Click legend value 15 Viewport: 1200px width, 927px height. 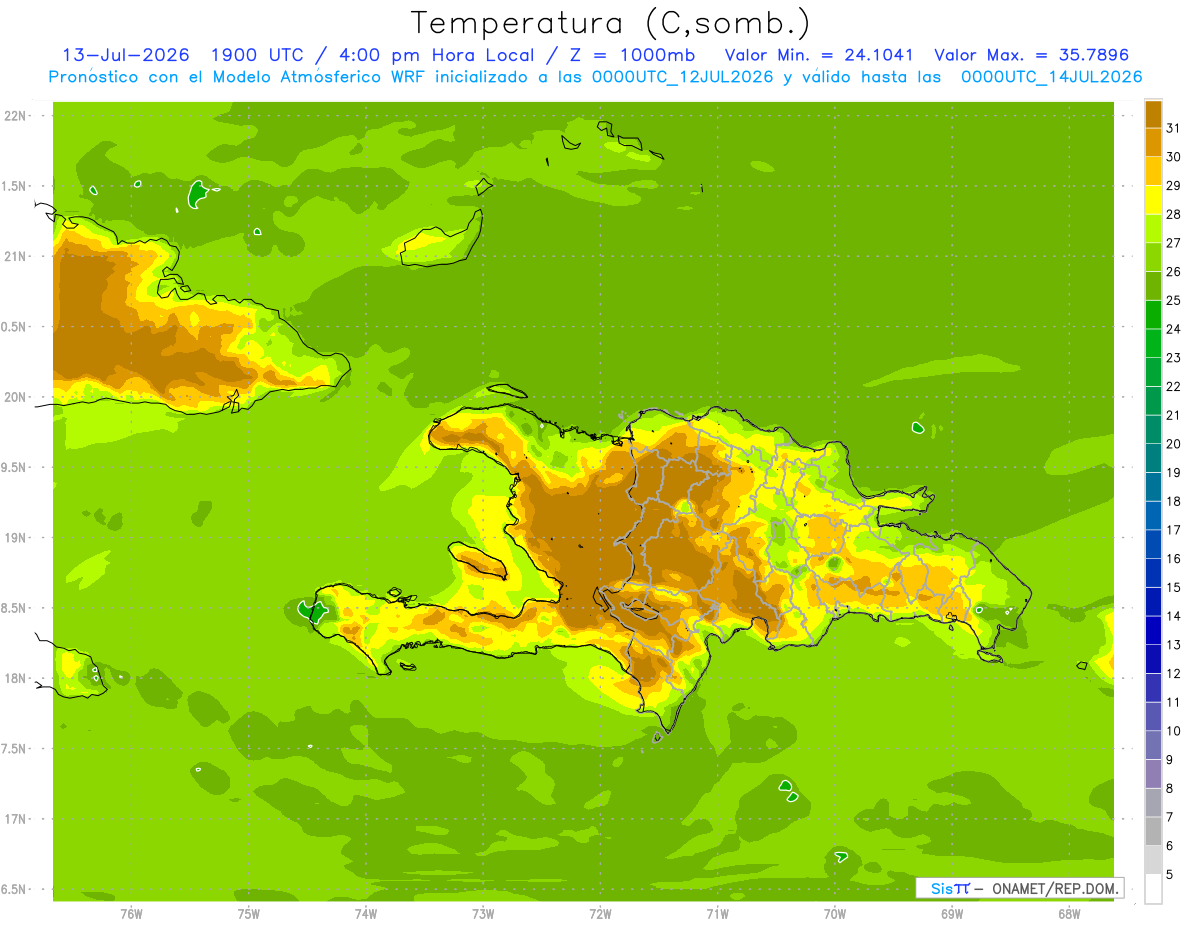[1173, 587]
